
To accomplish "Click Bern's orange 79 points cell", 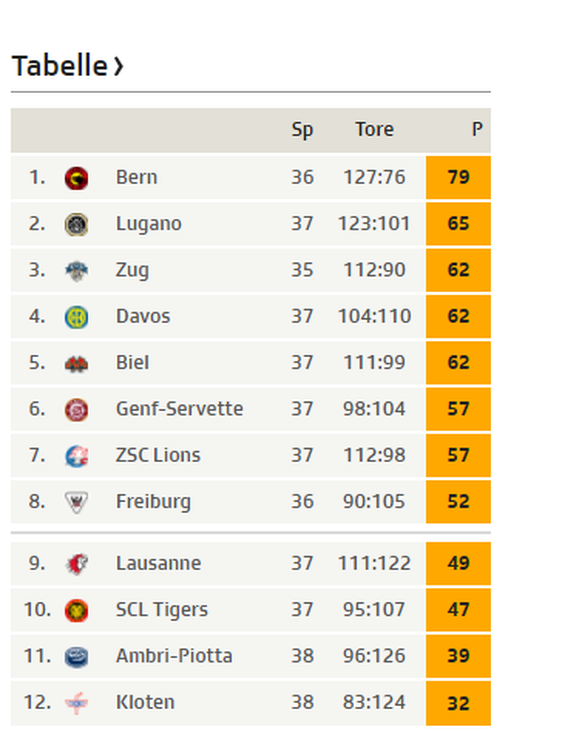I will click(x=458, y=178).
